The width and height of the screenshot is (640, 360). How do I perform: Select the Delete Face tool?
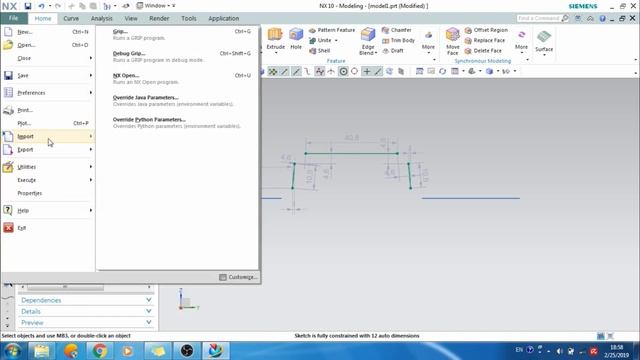483,51
